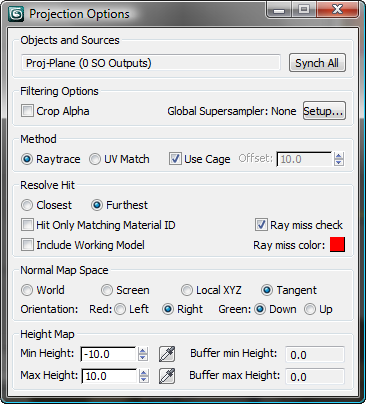Select the UV Match method

point(95,159)
